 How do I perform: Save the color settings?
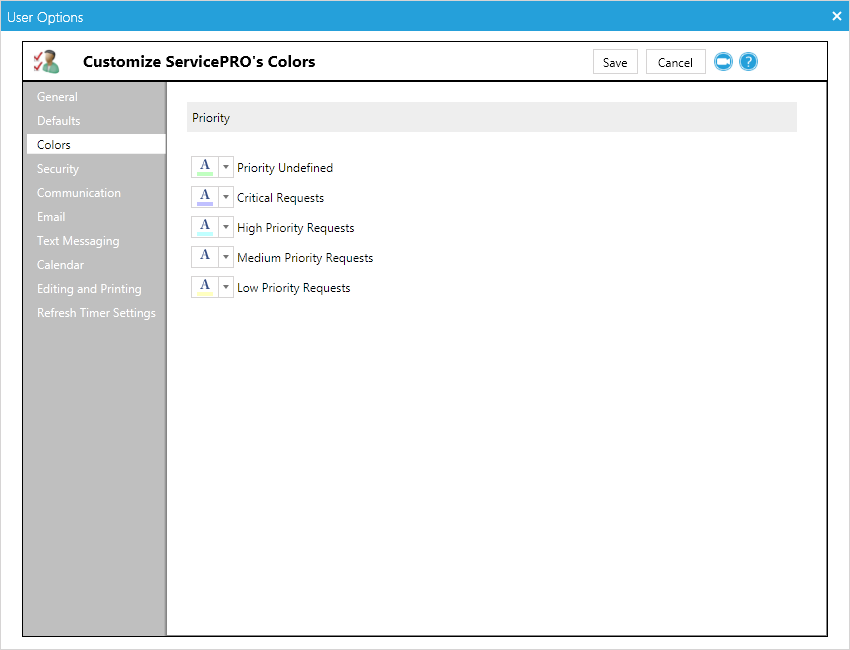[x=615, y=62]
